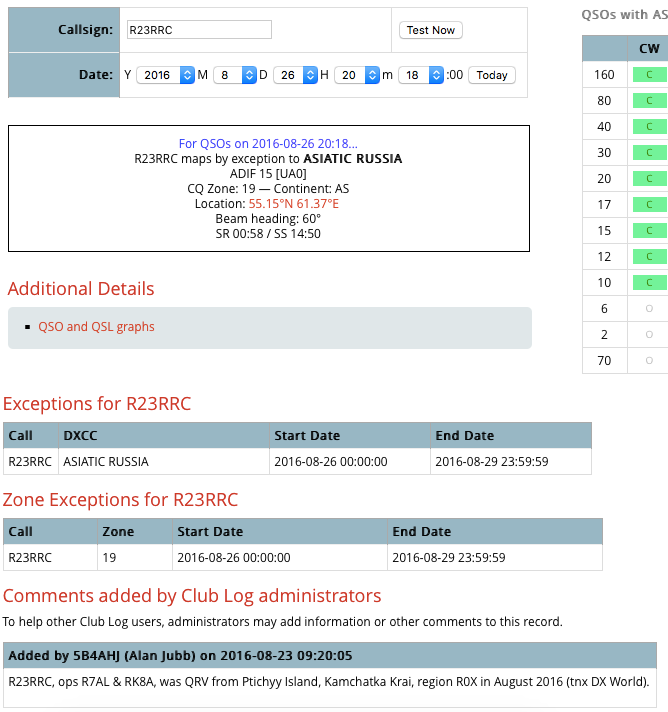Viewport: 668px width, 712px height.
Task: Click R23RRC call cell in Exceptions table
Action: click(x=31, y=462)
